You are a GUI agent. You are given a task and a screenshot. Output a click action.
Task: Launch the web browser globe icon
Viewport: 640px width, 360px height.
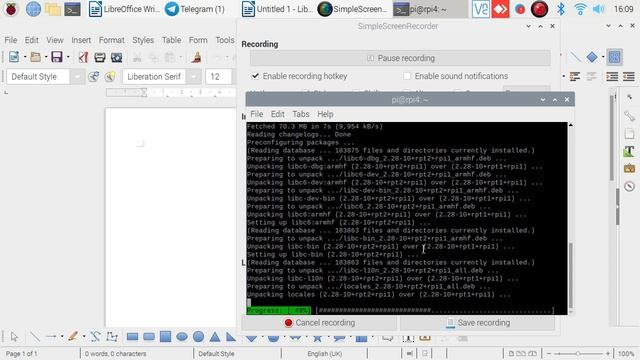point(33,9)
